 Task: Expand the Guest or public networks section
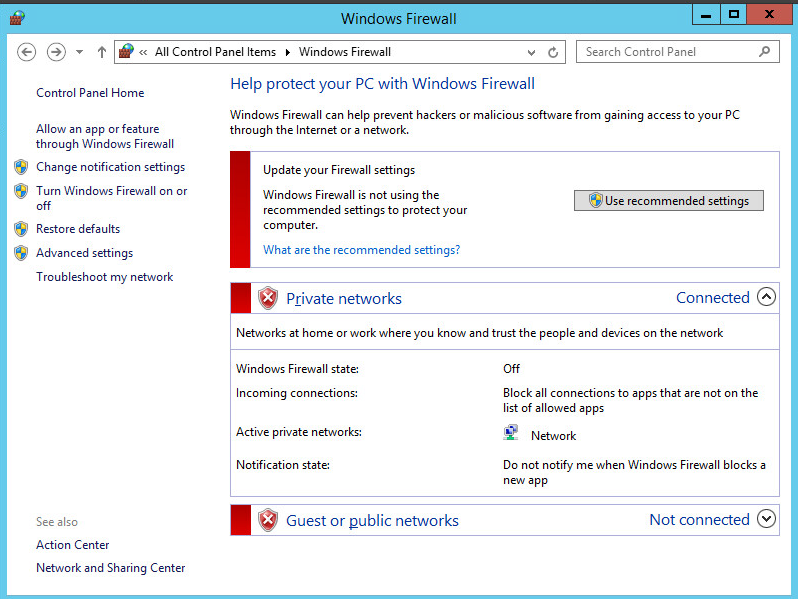click(x=766, y=519)
